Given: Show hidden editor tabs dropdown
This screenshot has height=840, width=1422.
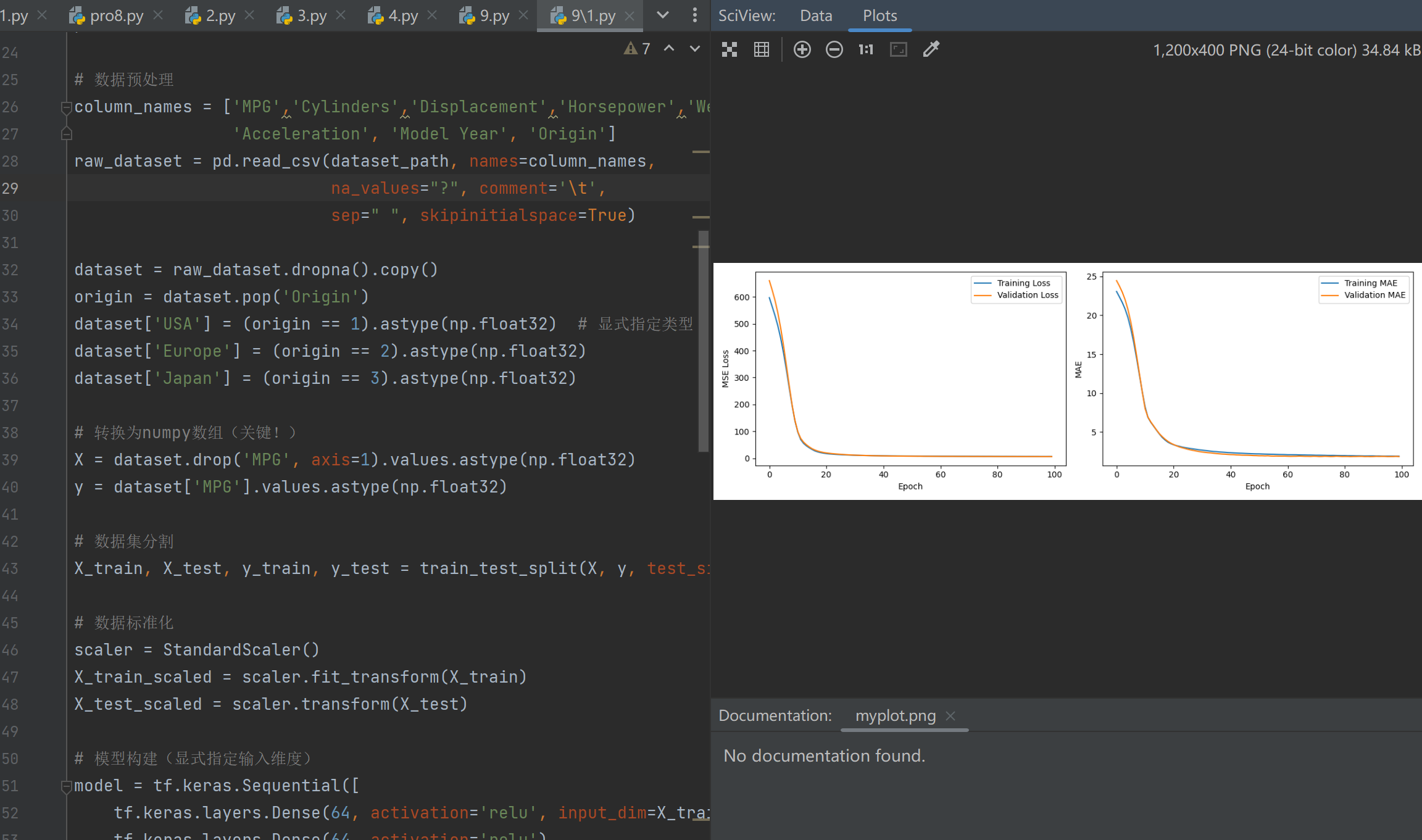Looking at the screenshot, I should 662,15.
